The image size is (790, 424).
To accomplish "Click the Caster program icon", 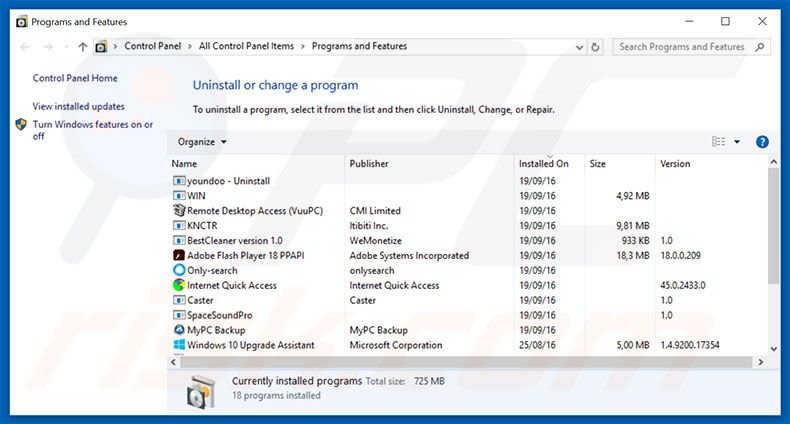I will point(179,300).
